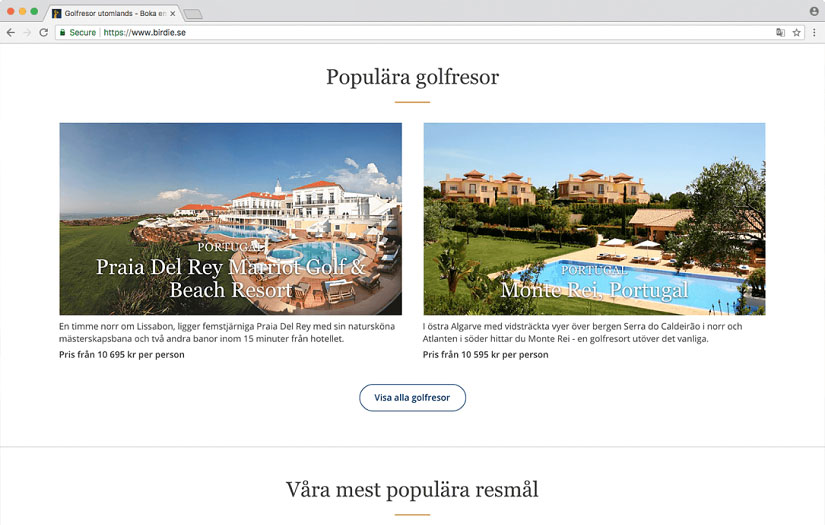Open the Chrome user profile icon
825x525 pixels.
(814, 11)
